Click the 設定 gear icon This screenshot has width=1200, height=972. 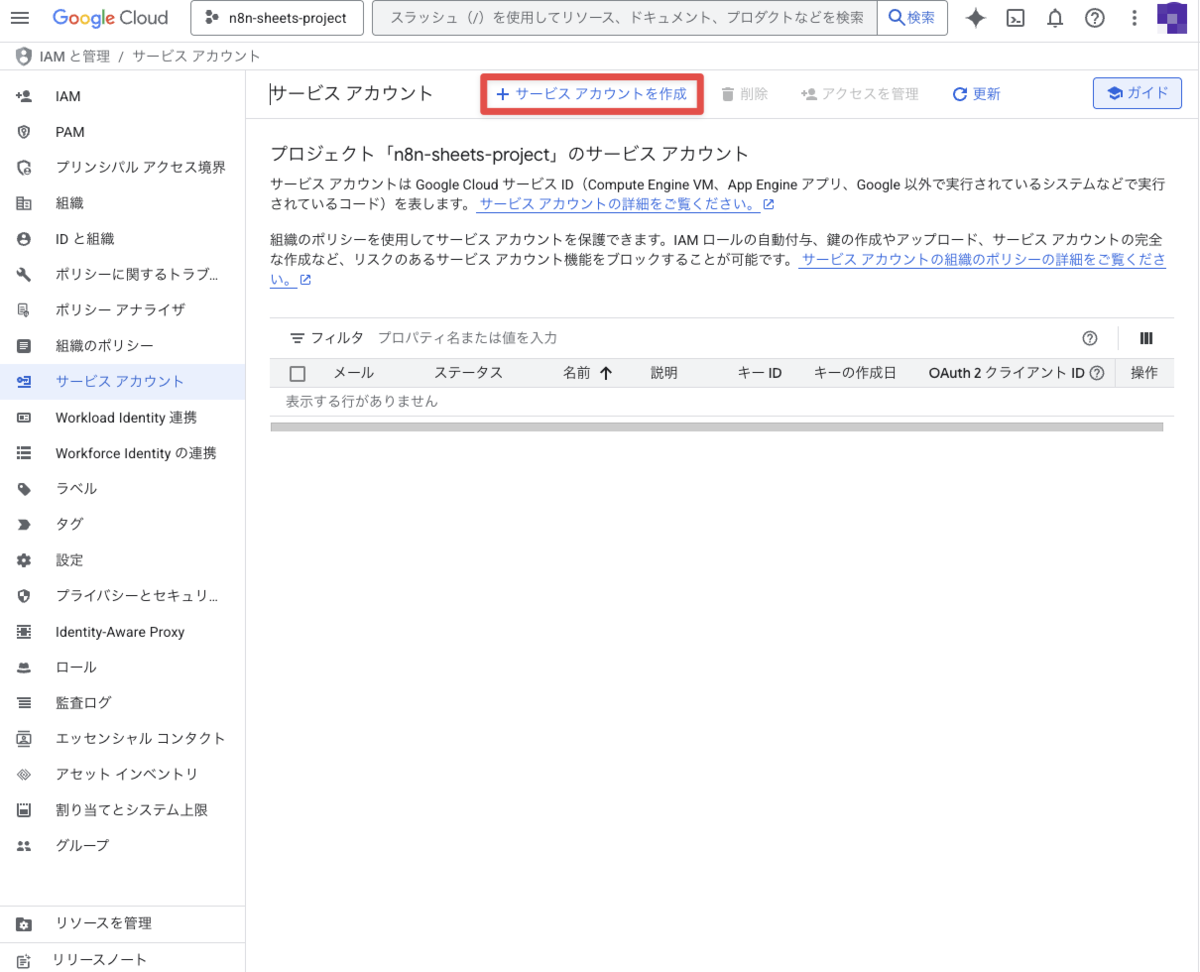[24, 560]
